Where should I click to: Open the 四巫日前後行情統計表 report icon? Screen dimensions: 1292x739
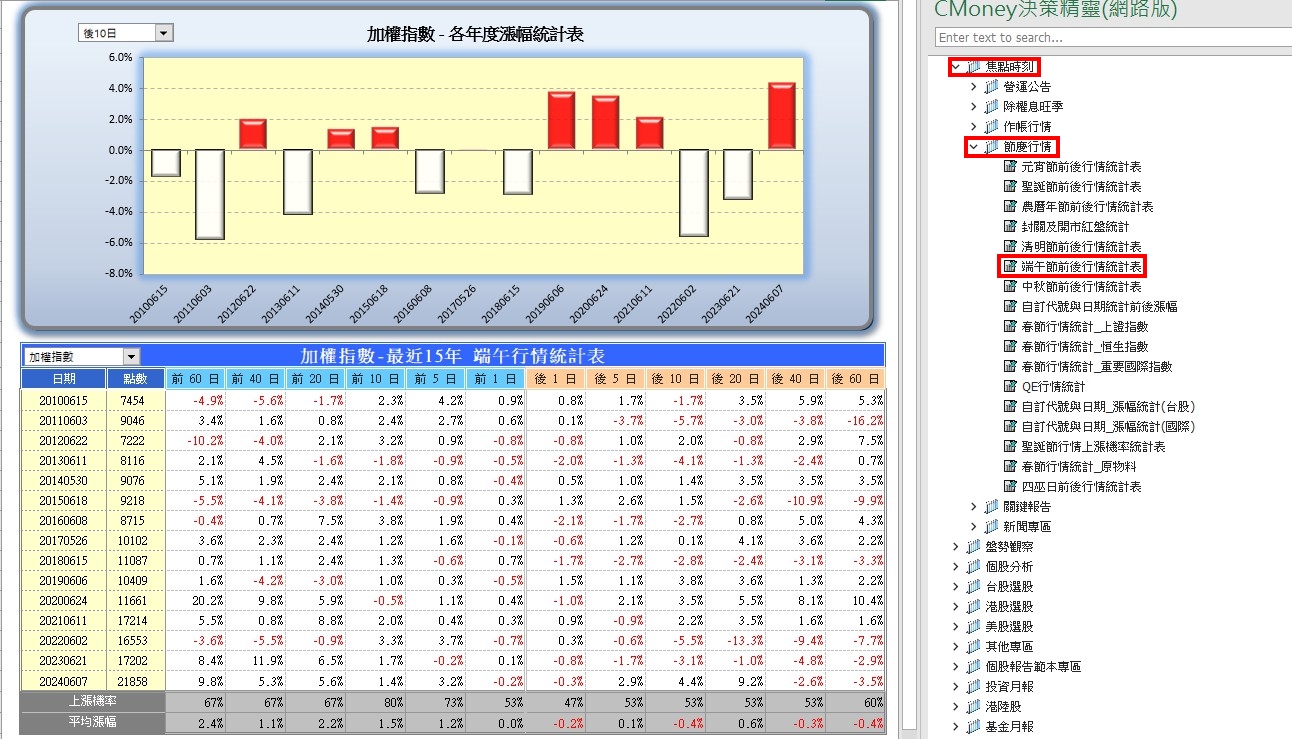tap(1010, 487)
